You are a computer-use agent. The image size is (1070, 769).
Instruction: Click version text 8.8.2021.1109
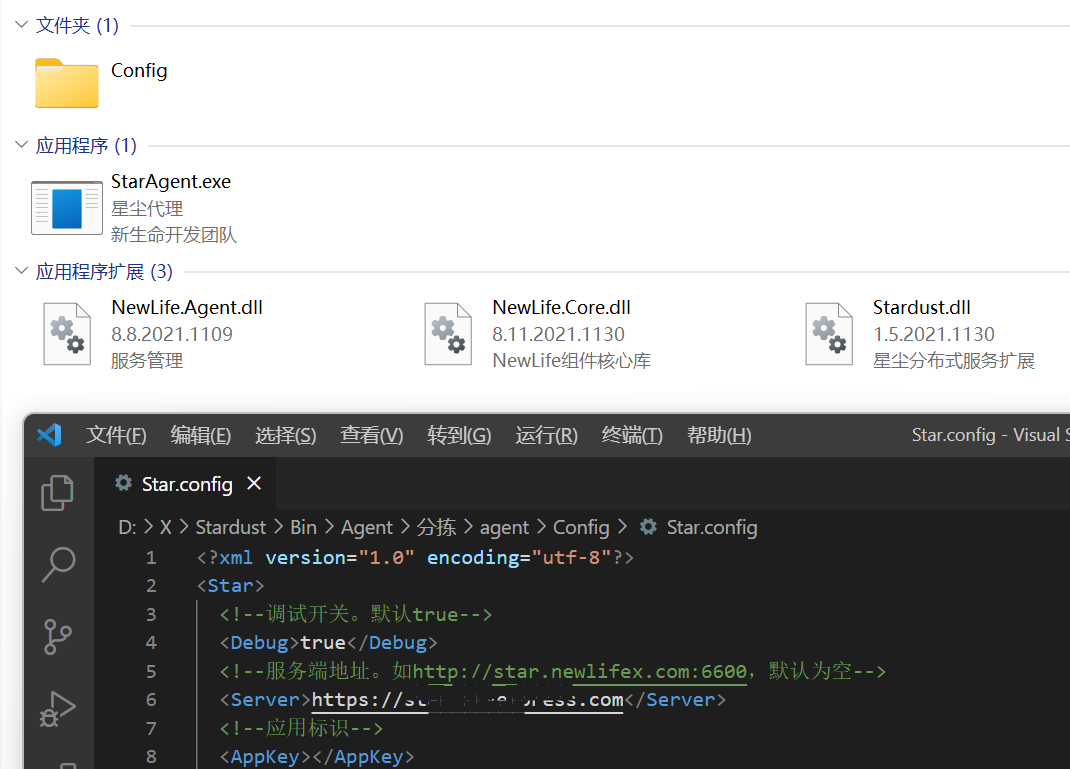coord(171,334)
